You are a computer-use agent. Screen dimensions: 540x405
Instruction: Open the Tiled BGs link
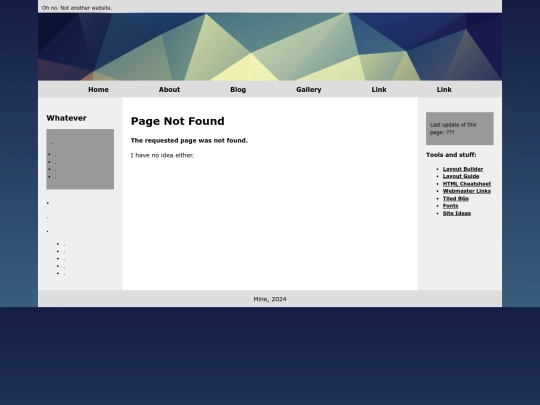(x=456, y=199)
